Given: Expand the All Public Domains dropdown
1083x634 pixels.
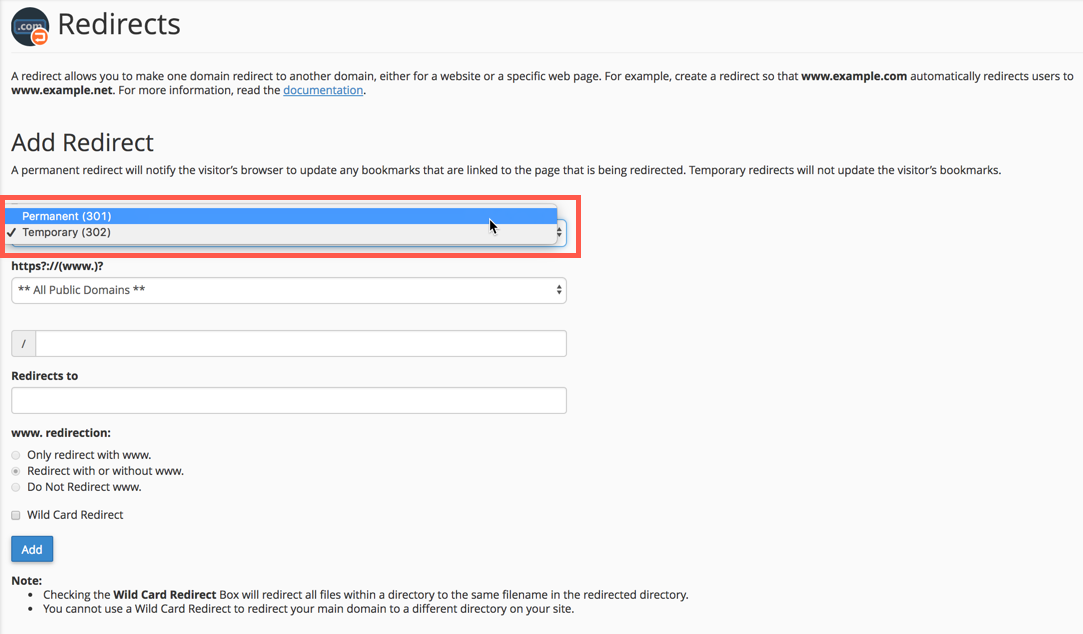Looking at the screenshot, I should [289, 290].
